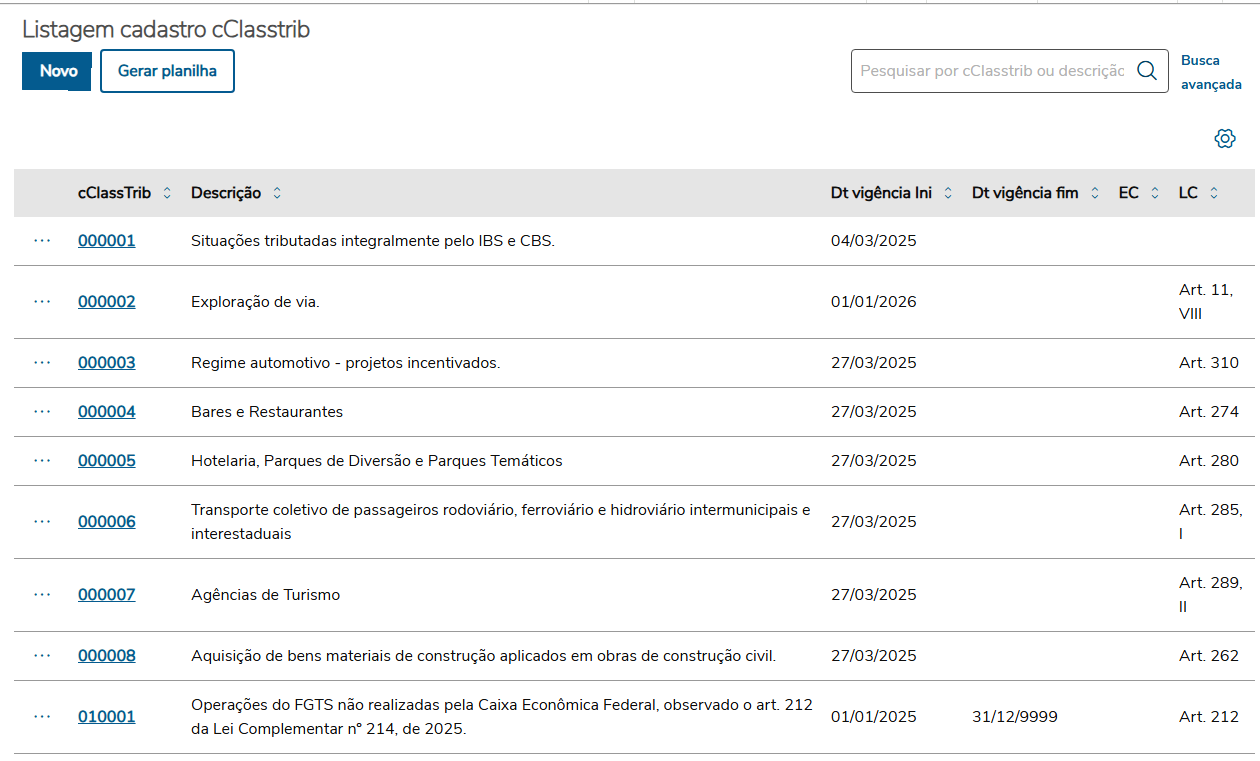The height and width of the screenshot is (761, 1260).
Task: Sort by Dt vigência Ini
Action: click(x=948, y=193)
